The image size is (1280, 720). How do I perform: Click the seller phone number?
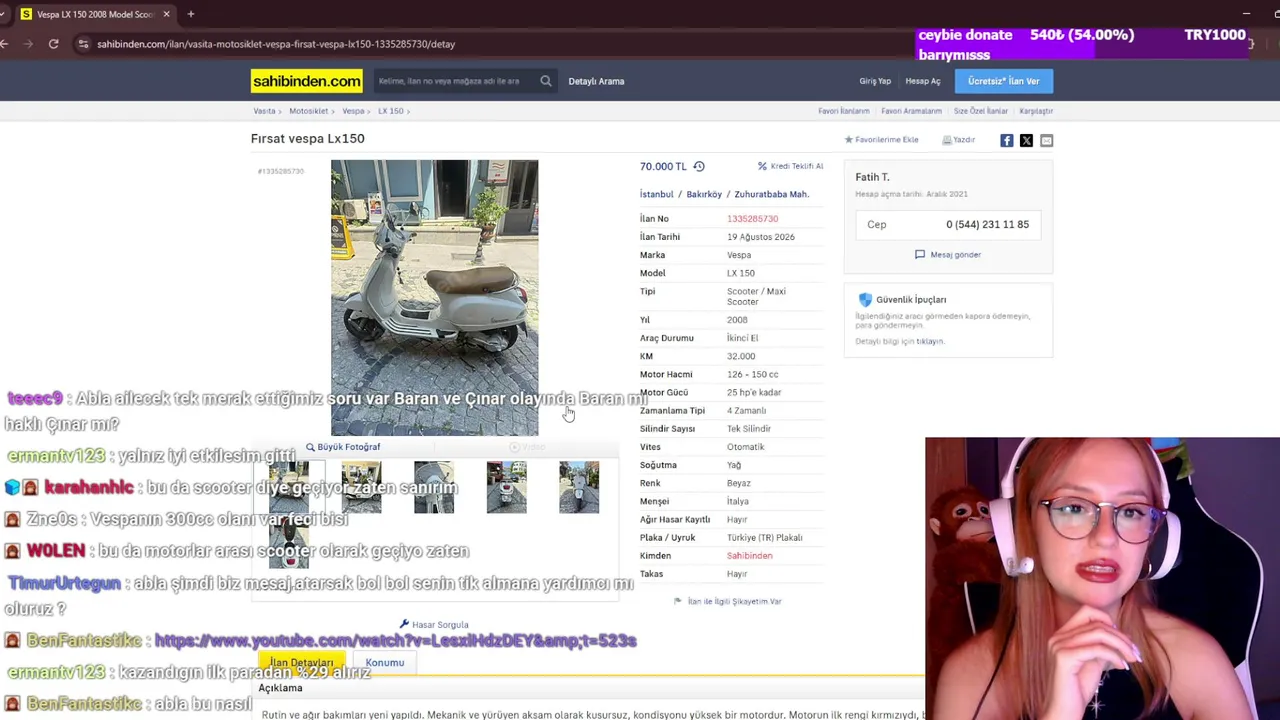point(987,225)
